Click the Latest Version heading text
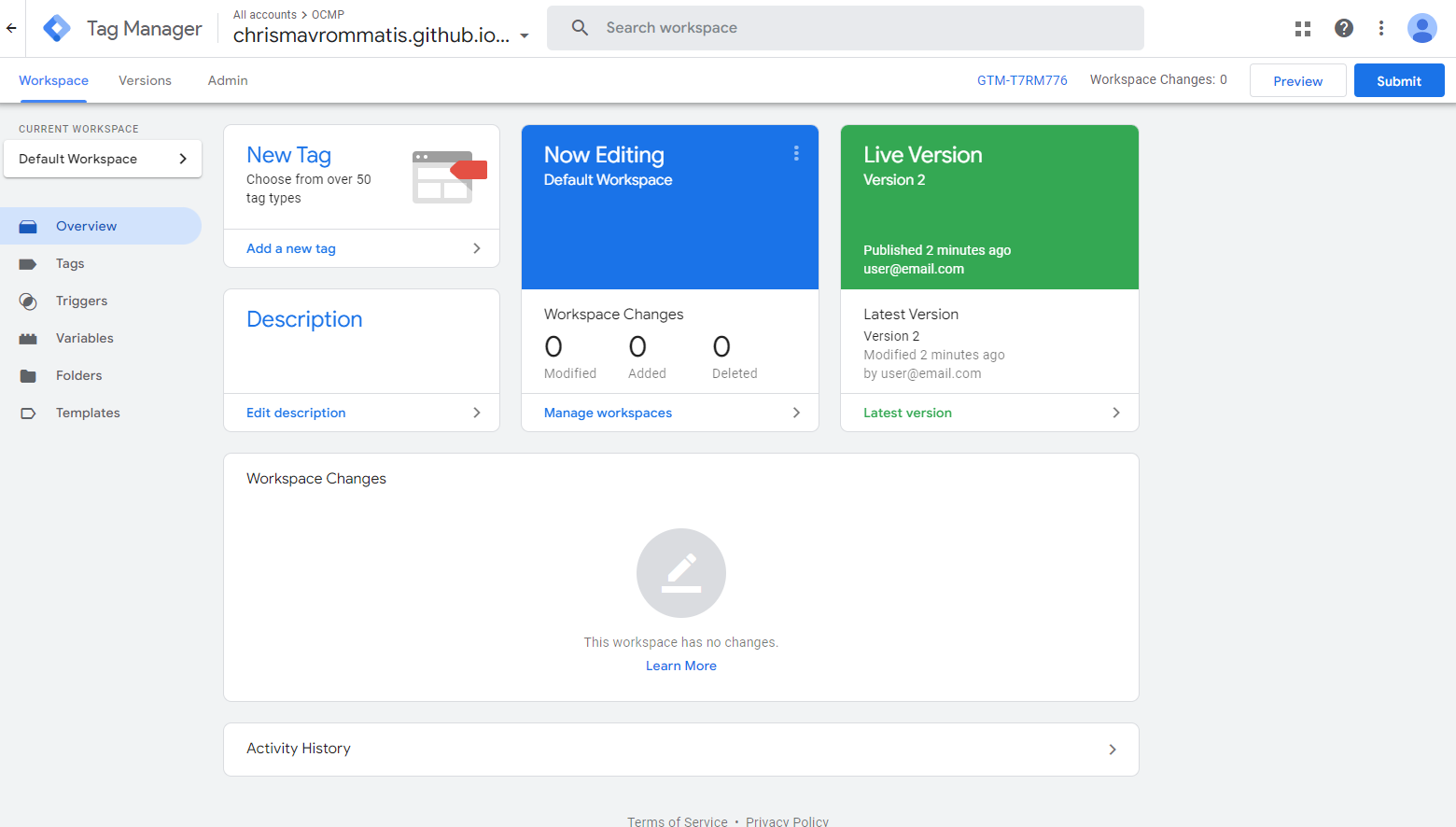This screenshot has width=1456, height=827. pyautogui.click(x=911, y=315)
